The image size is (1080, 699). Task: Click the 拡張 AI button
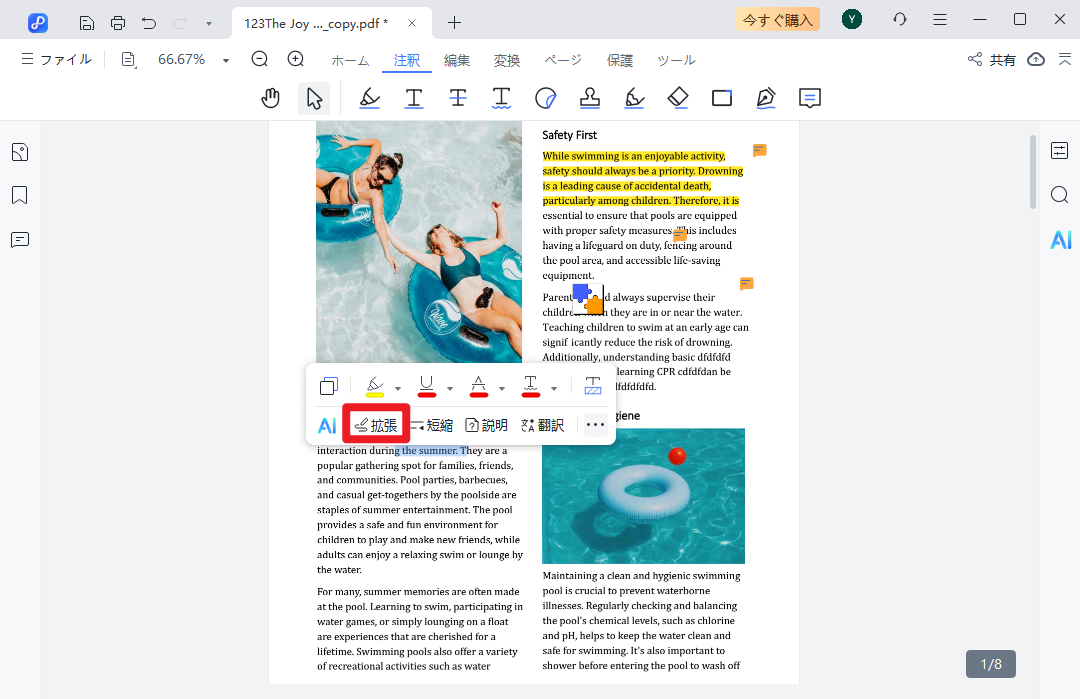376,425
